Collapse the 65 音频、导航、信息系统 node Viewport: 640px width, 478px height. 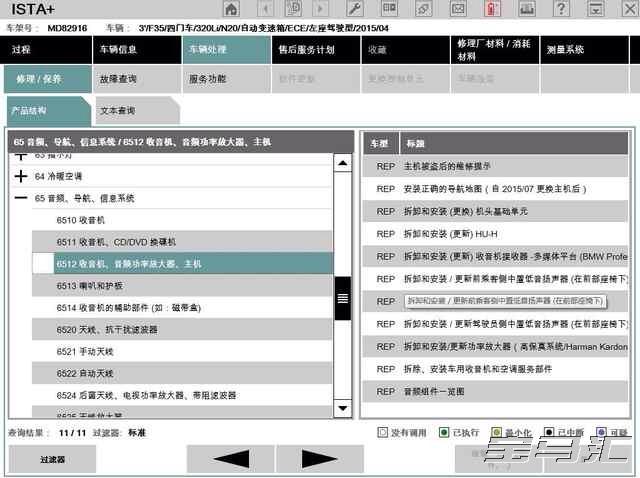click(21, 198)
